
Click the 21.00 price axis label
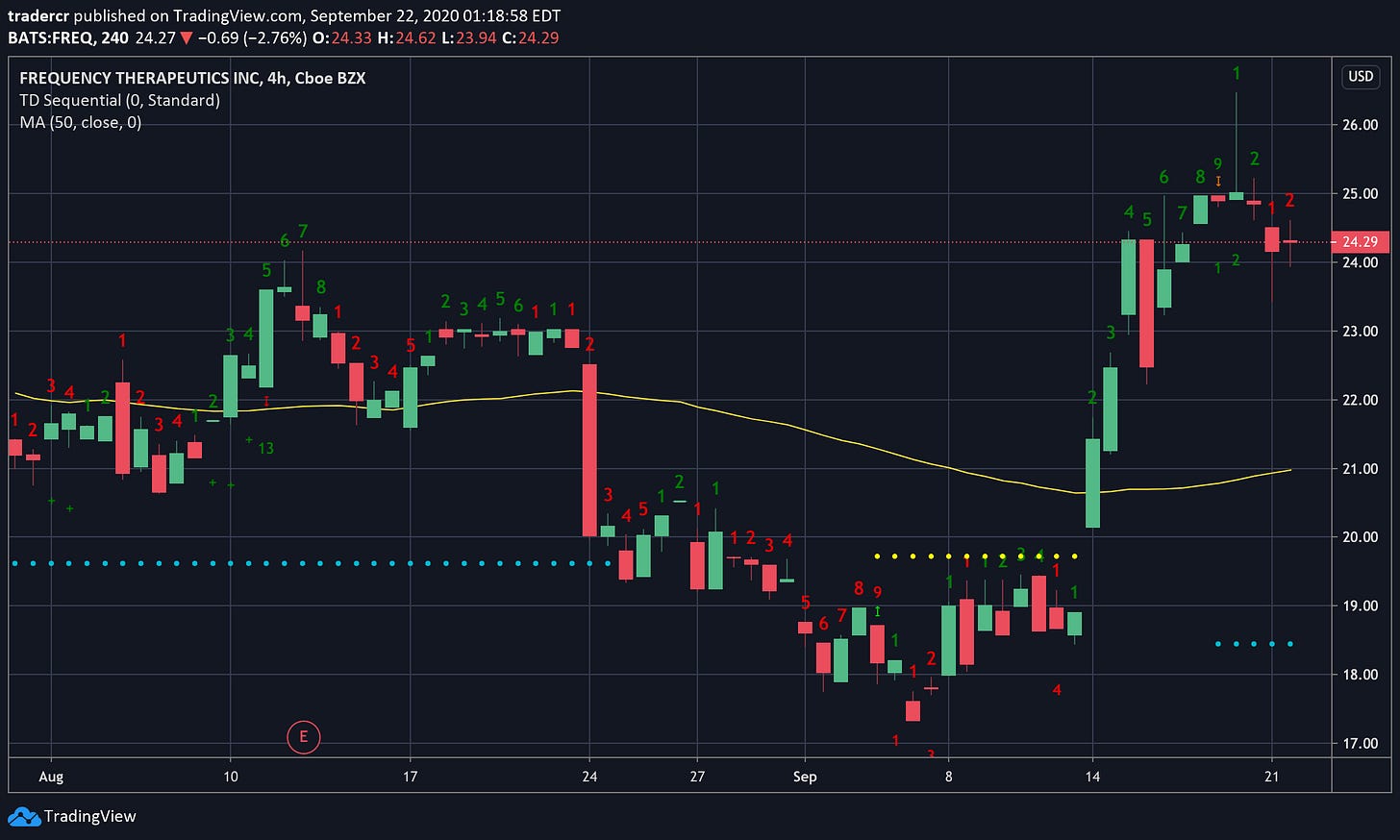point(1361,469)
